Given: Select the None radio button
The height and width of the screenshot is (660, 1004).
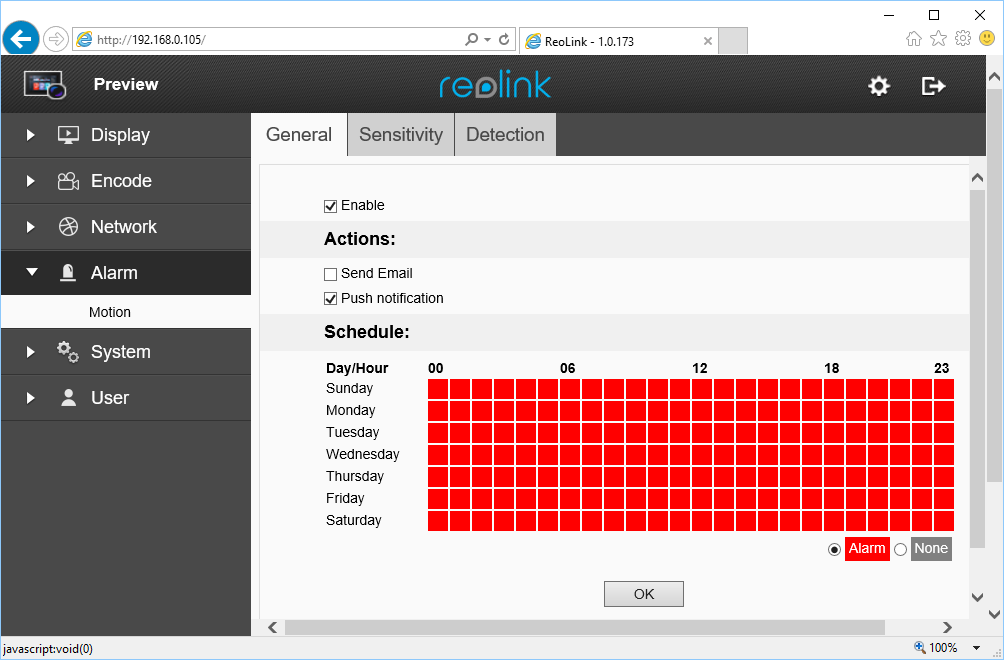Looking at the screenshot, I should click(900, 549).
